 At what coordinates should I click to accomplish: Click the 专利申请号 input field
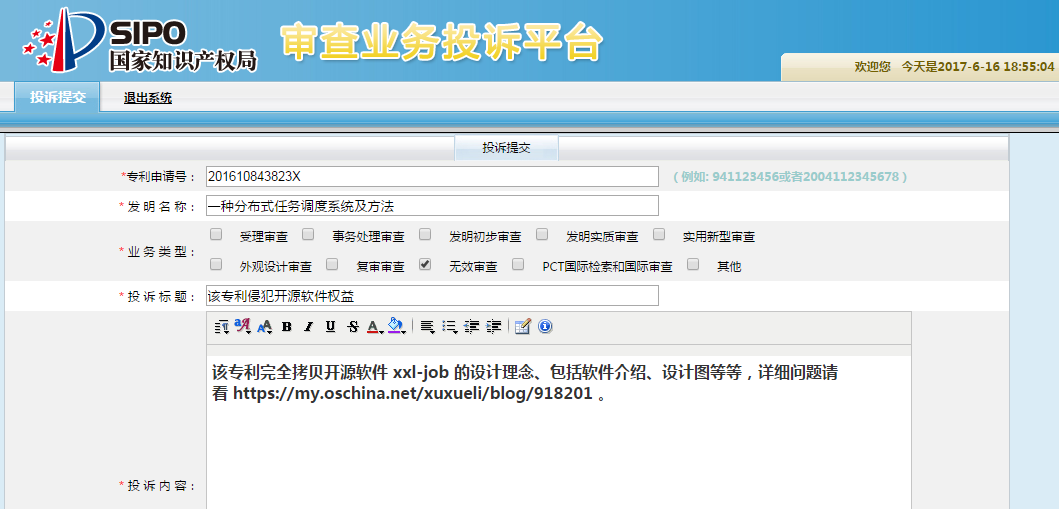pyautogui.click(x=432, y=176)
